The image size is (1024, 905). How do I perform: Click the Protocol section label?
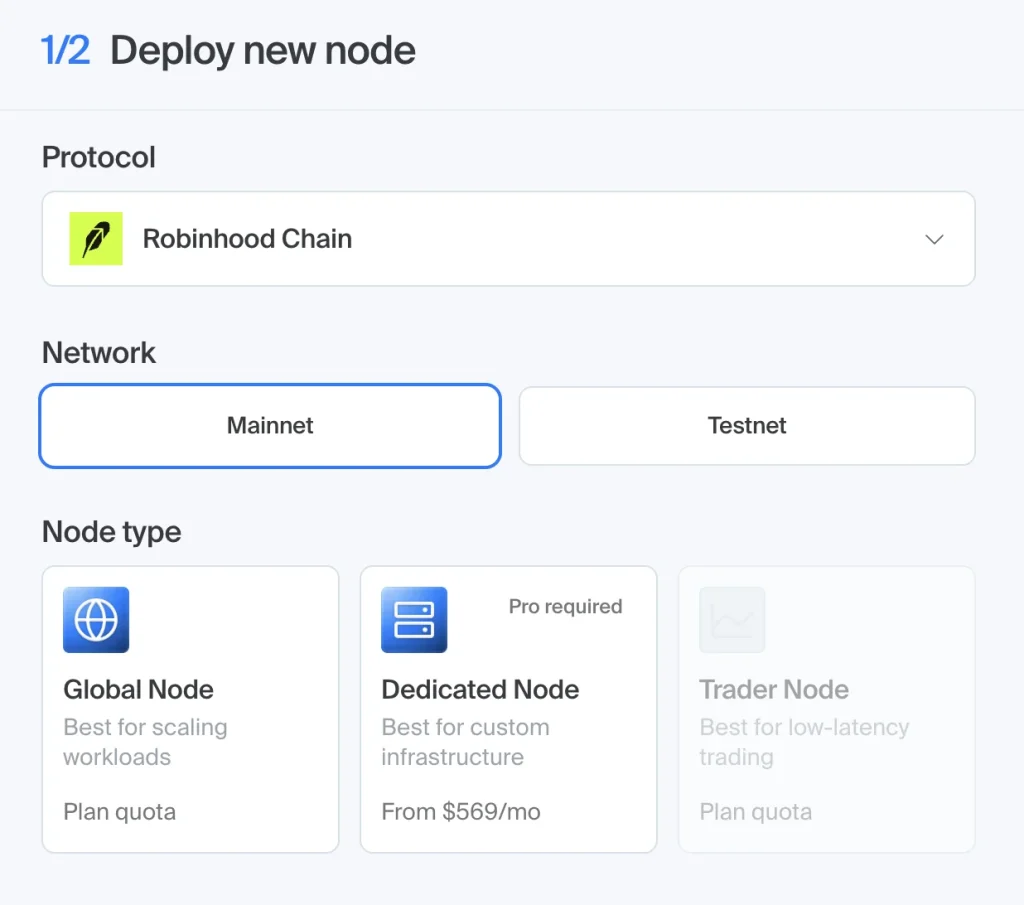[99, 157]
